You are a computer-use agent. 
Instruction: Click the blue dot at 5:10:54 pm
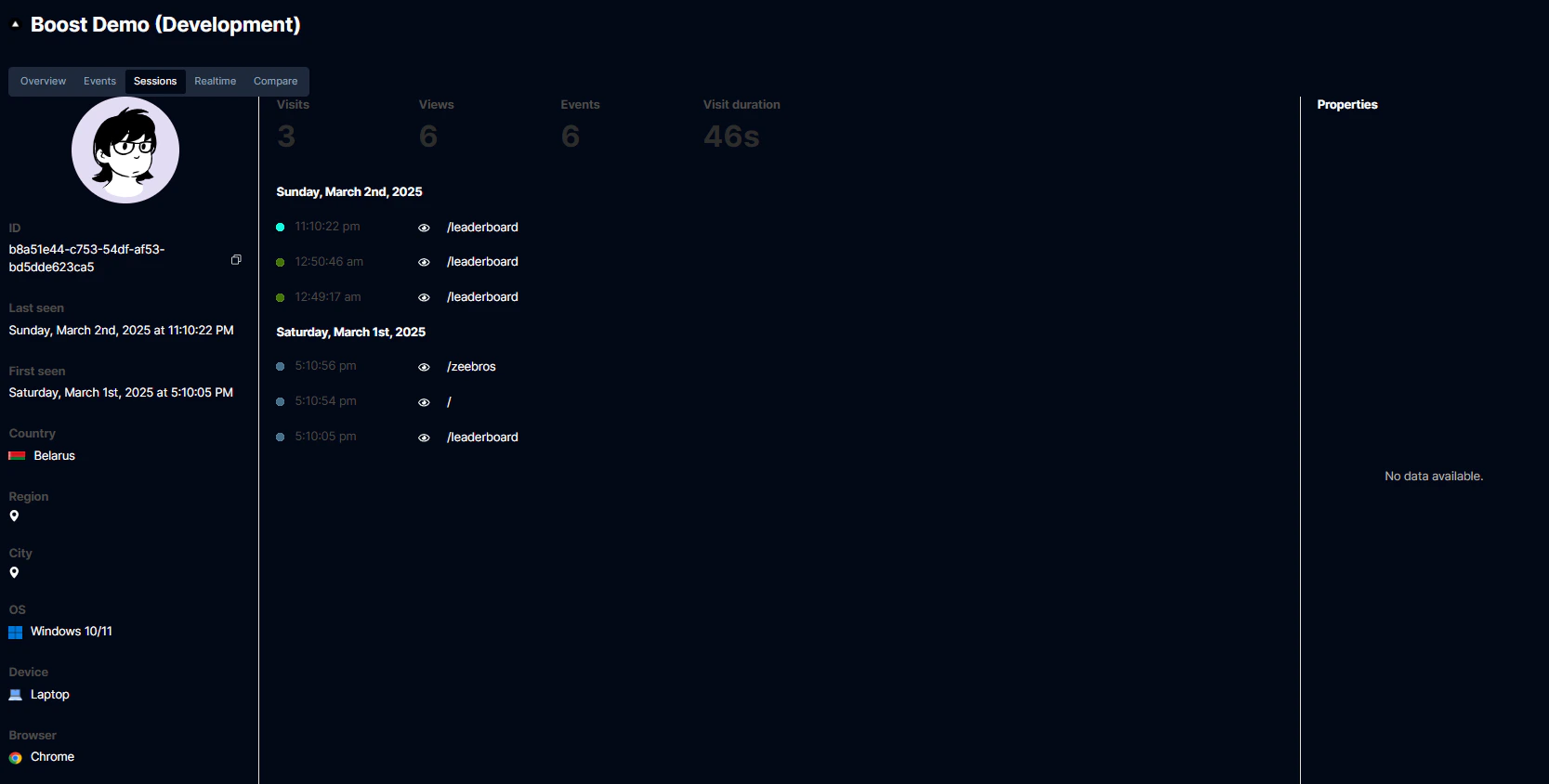click(280, 402)
